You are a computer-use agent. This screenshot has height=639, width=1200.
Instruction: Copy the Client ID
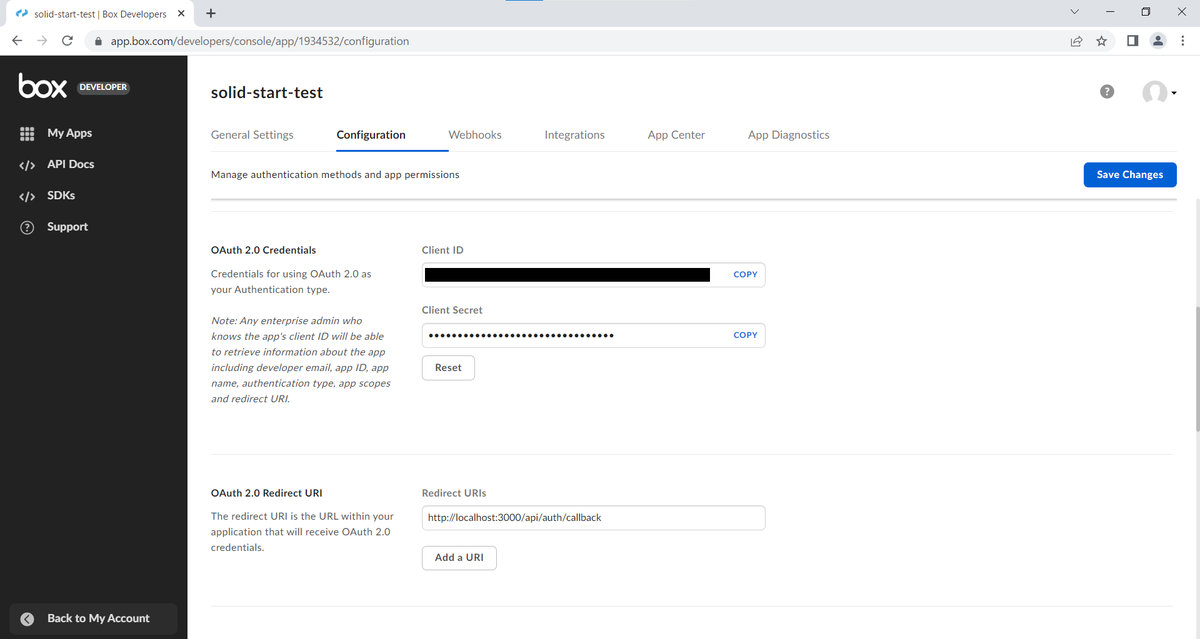[x=745, y=274]
